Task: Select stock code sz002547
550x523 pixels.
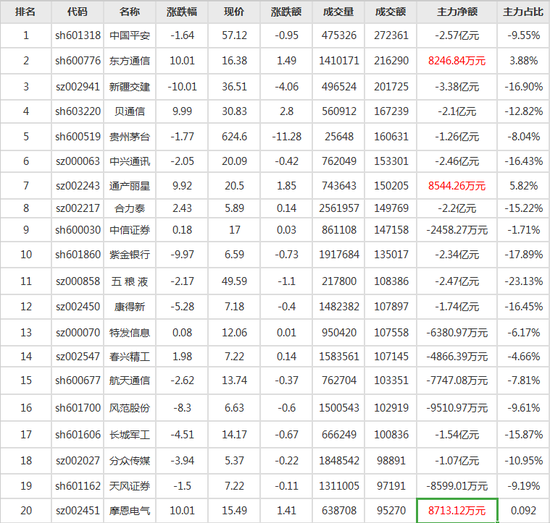Action: click(x=78, y=357)
